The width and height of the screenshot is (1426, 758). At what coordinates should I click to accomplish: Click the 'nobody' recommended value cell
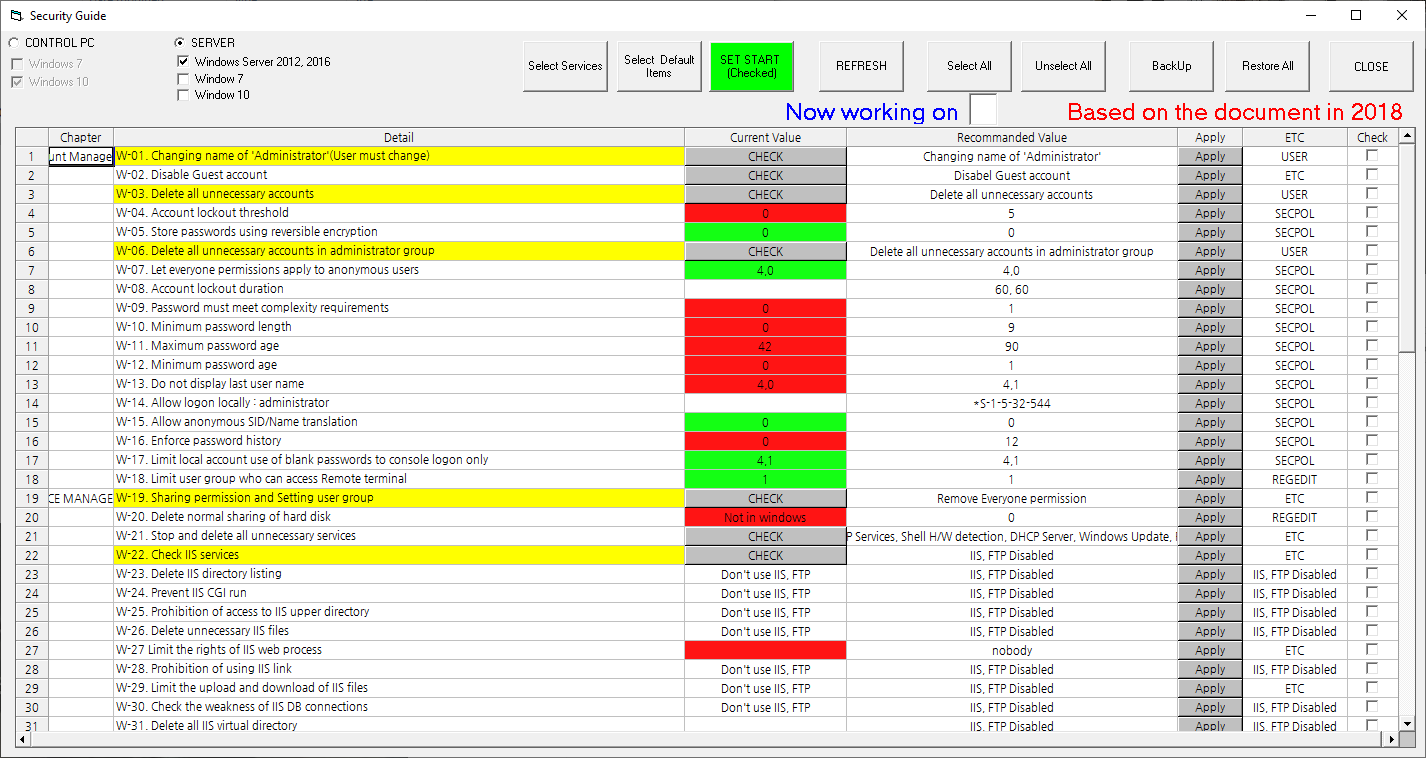(1012, 650)
